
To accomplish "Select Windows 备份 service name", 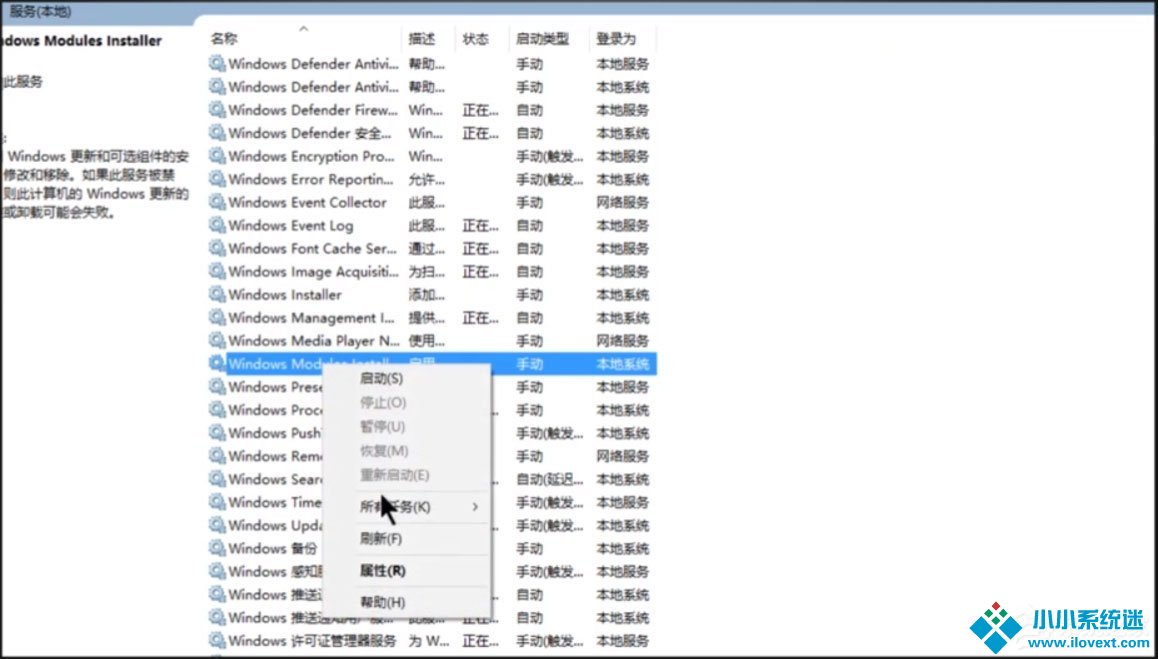I will (273, 548).
